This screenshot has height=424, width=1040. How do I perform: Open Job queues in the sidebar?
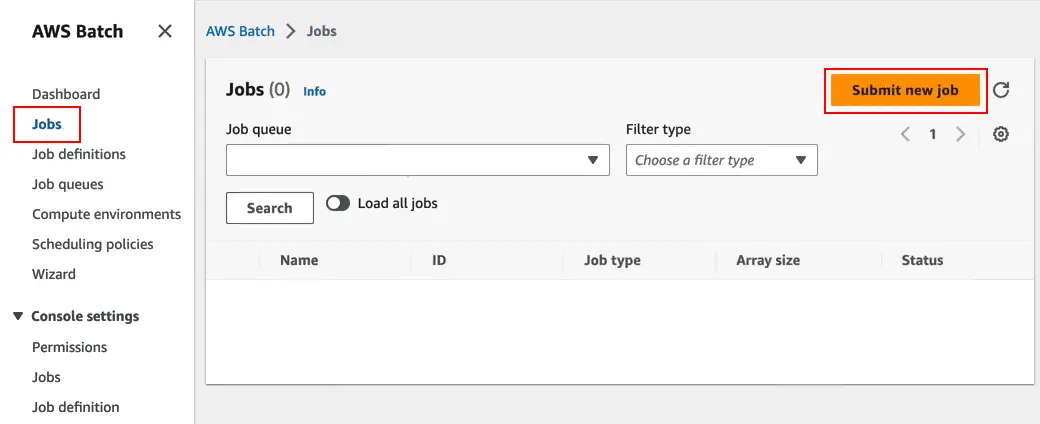click(x=68, y=184)
